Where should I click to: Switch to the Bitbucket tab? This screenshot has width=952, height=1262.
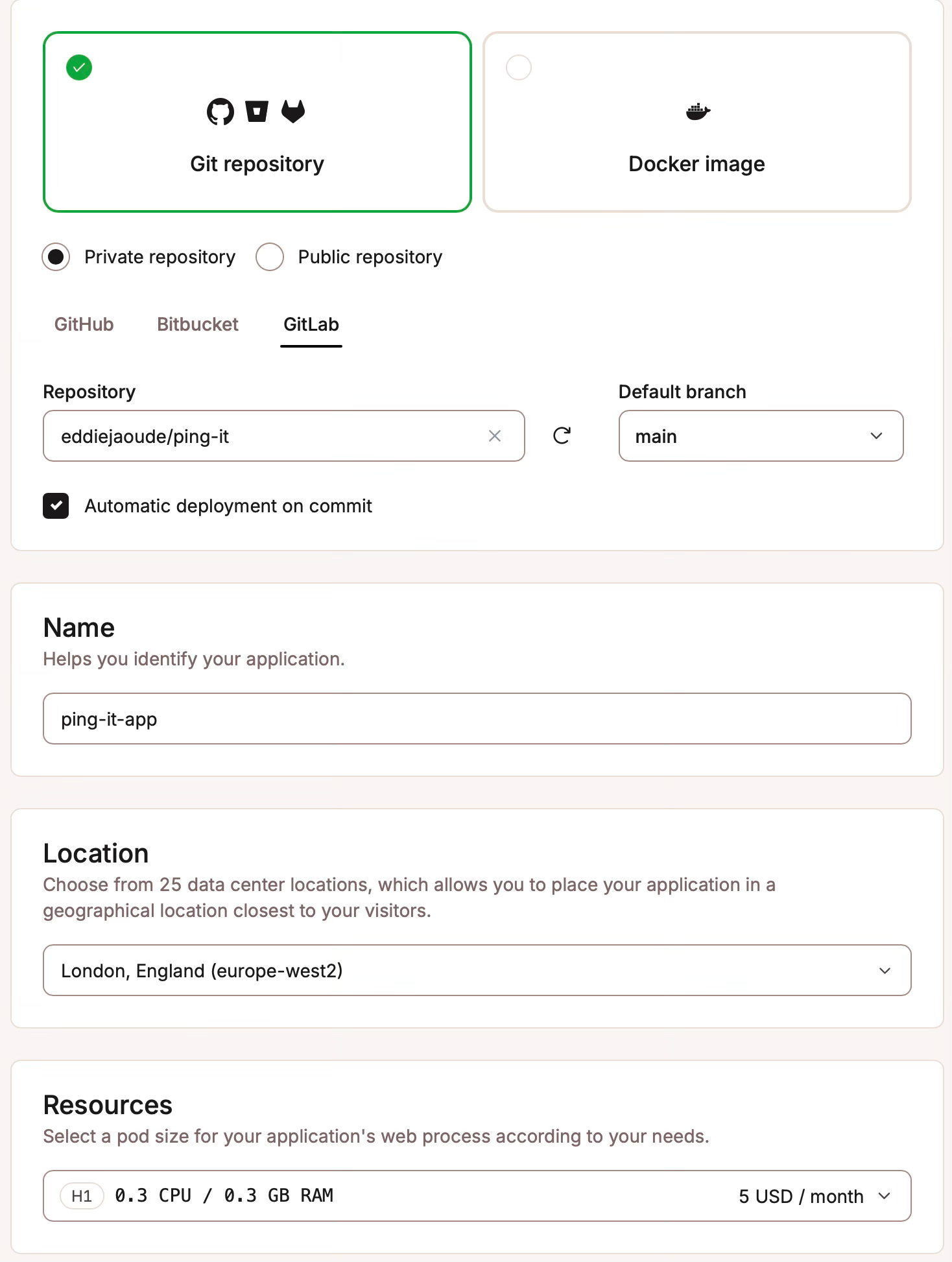click(198, 324)
